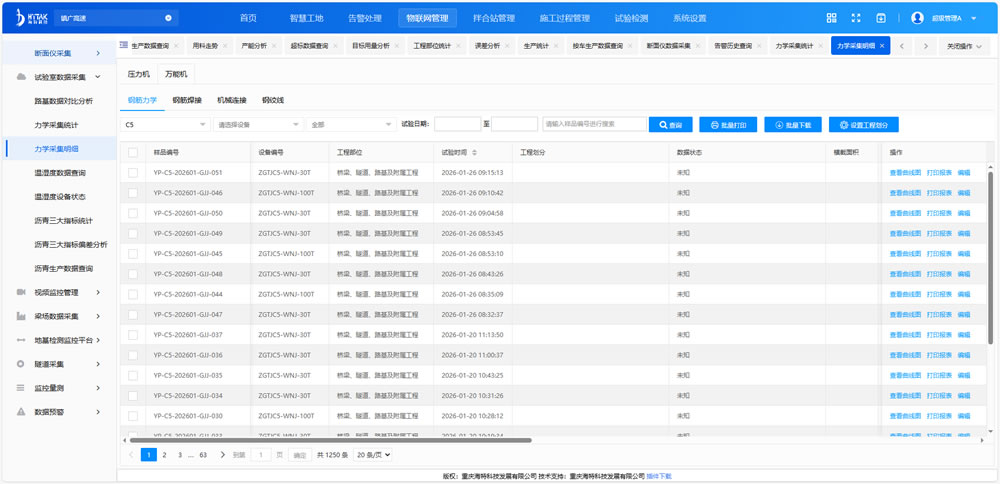Open the 请选择设备 device dropdown
This screenshot has height=484, width=1000.
pos(257,125)
